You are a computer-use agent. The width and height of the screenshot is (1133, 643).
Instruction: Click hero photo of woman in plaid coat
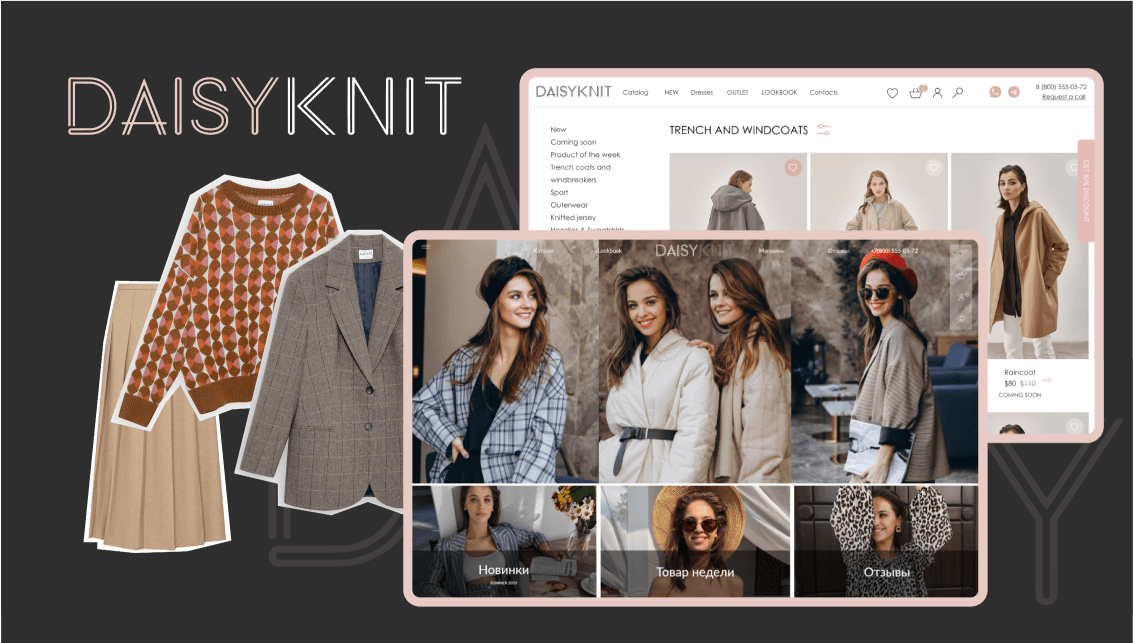click(x=505, y=361)
